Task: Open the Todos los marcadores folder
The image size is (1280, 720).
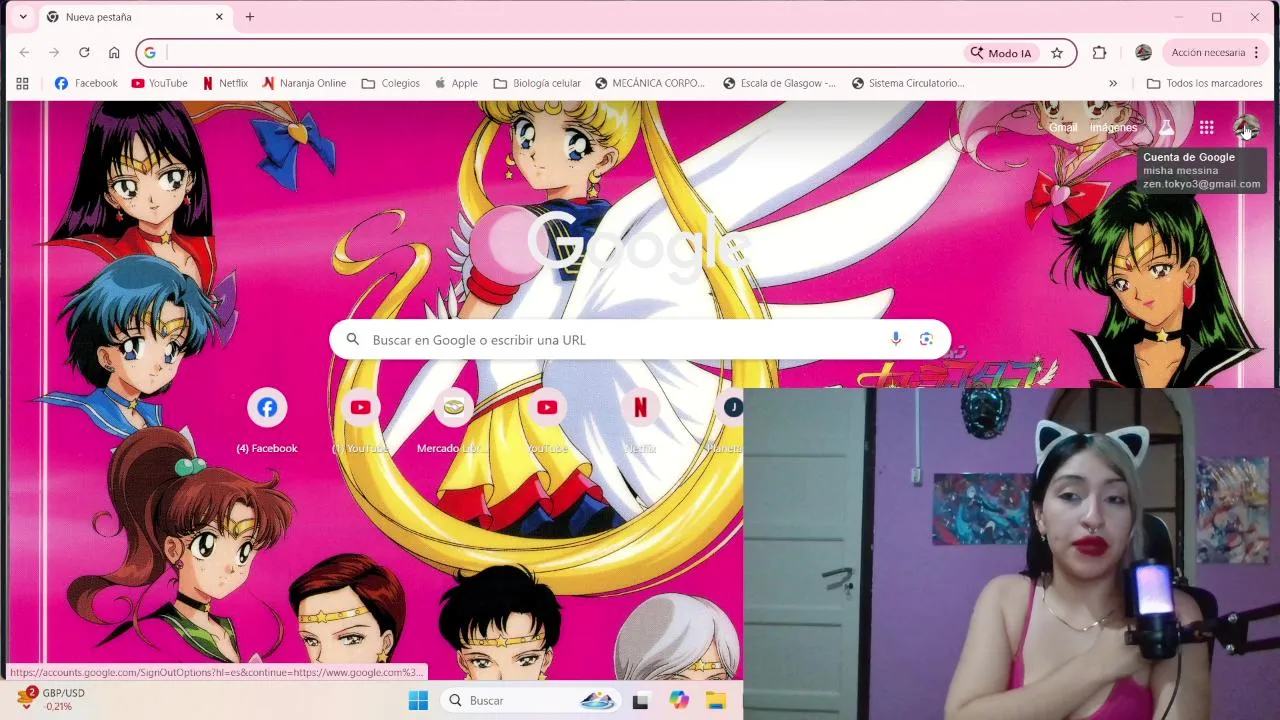Action: pos(1205,83)
